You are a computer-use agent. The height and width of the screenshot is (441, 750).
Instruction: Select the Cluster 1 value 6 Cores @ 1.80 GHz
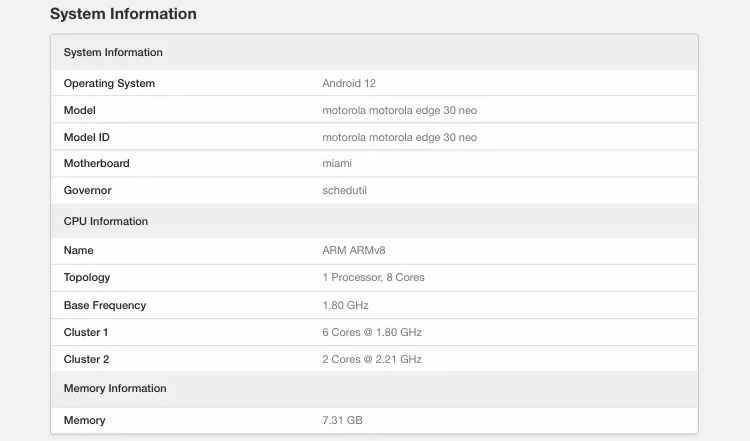coord(372,332)
